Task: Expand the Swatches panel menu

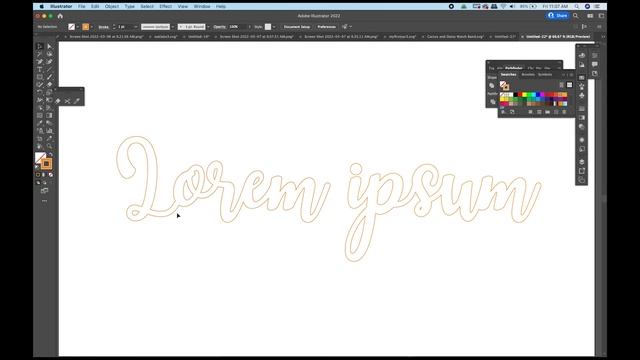Action: 571,75
